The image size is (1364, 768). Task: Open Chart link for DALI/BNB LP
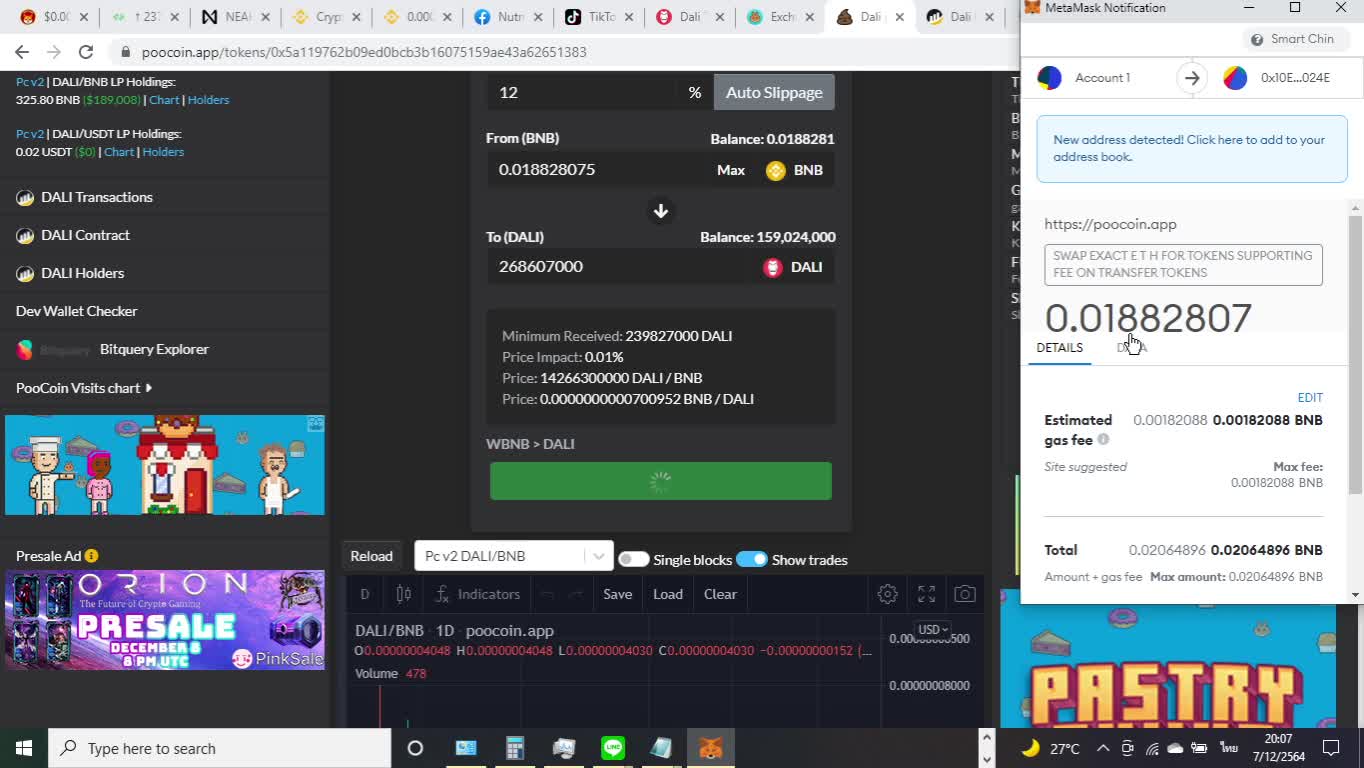click(x=164, y=100)
